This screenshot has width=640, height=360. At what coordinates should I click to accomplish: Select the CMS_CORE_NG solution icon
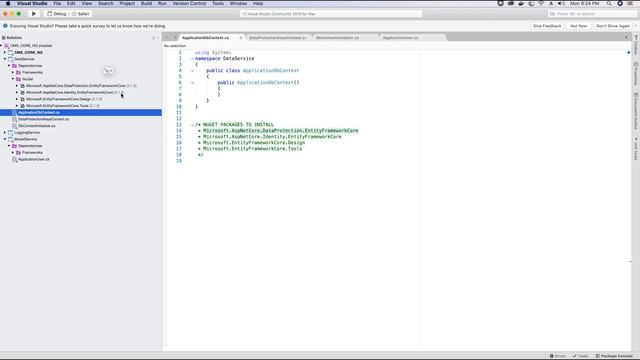click(7, 46)
